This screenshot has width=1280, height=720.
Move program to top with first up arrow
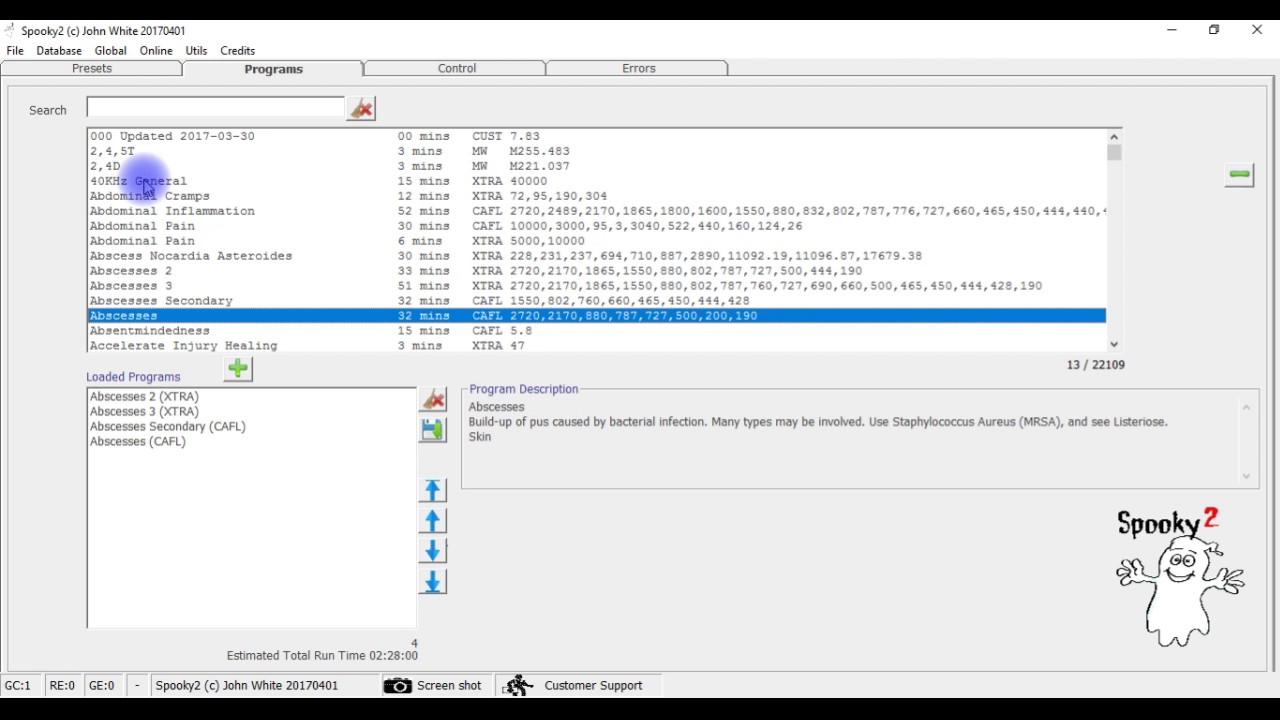[433, 490]
